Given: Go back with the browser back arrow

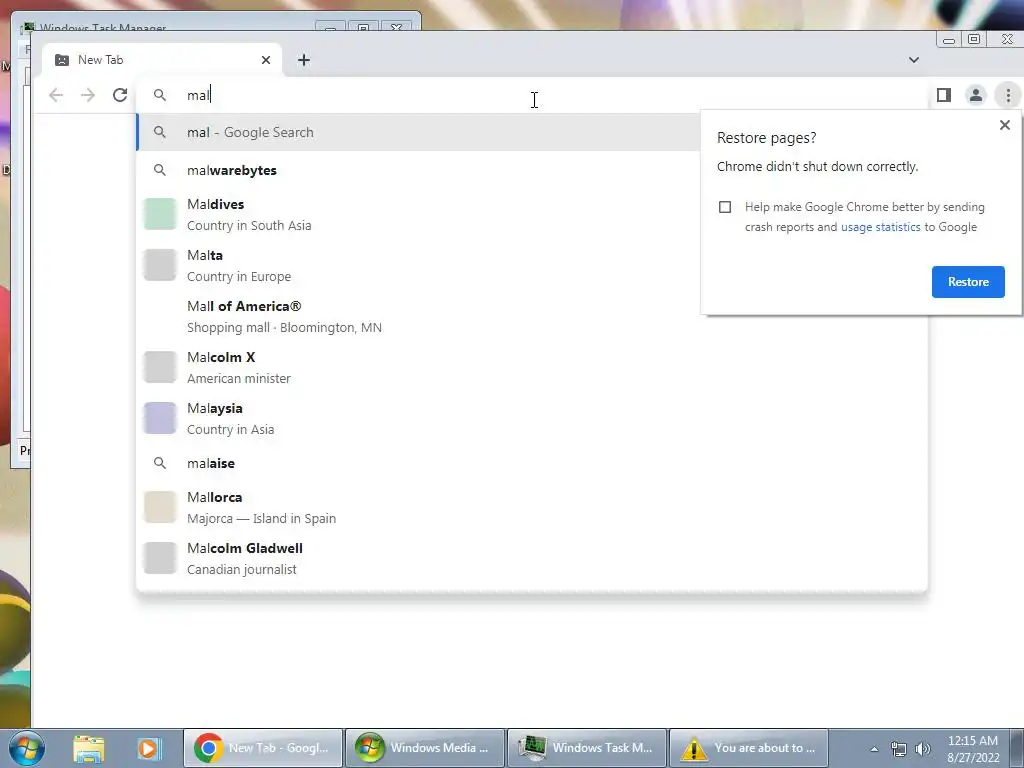Looking at the screenshot, I should [56, 95].
